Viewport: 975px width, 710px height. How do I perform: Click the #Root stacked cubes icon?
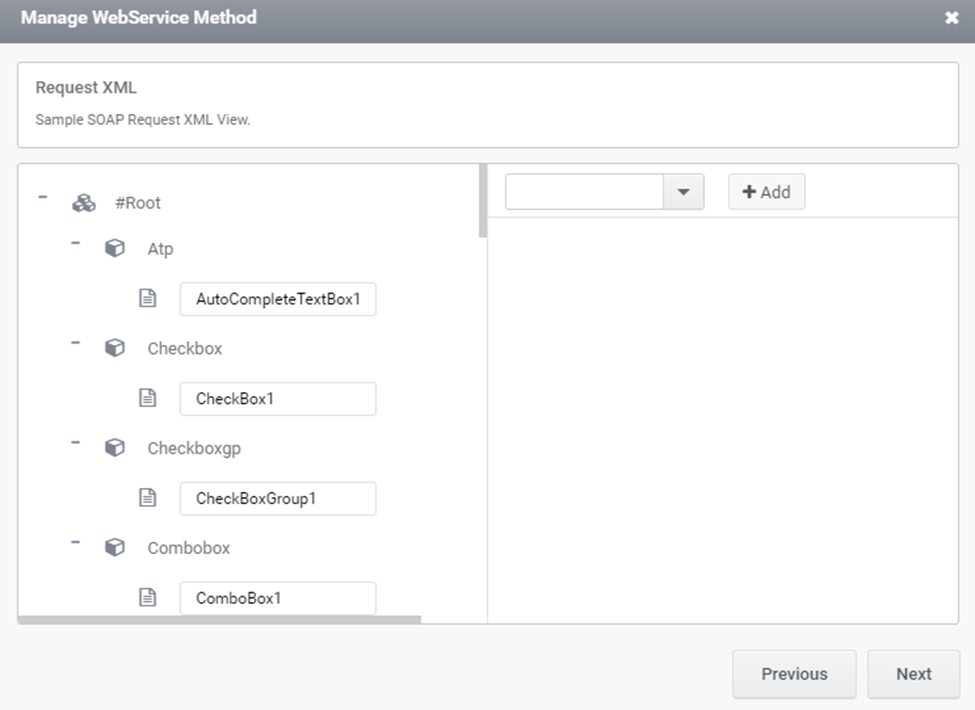click(x=84, y=203)
